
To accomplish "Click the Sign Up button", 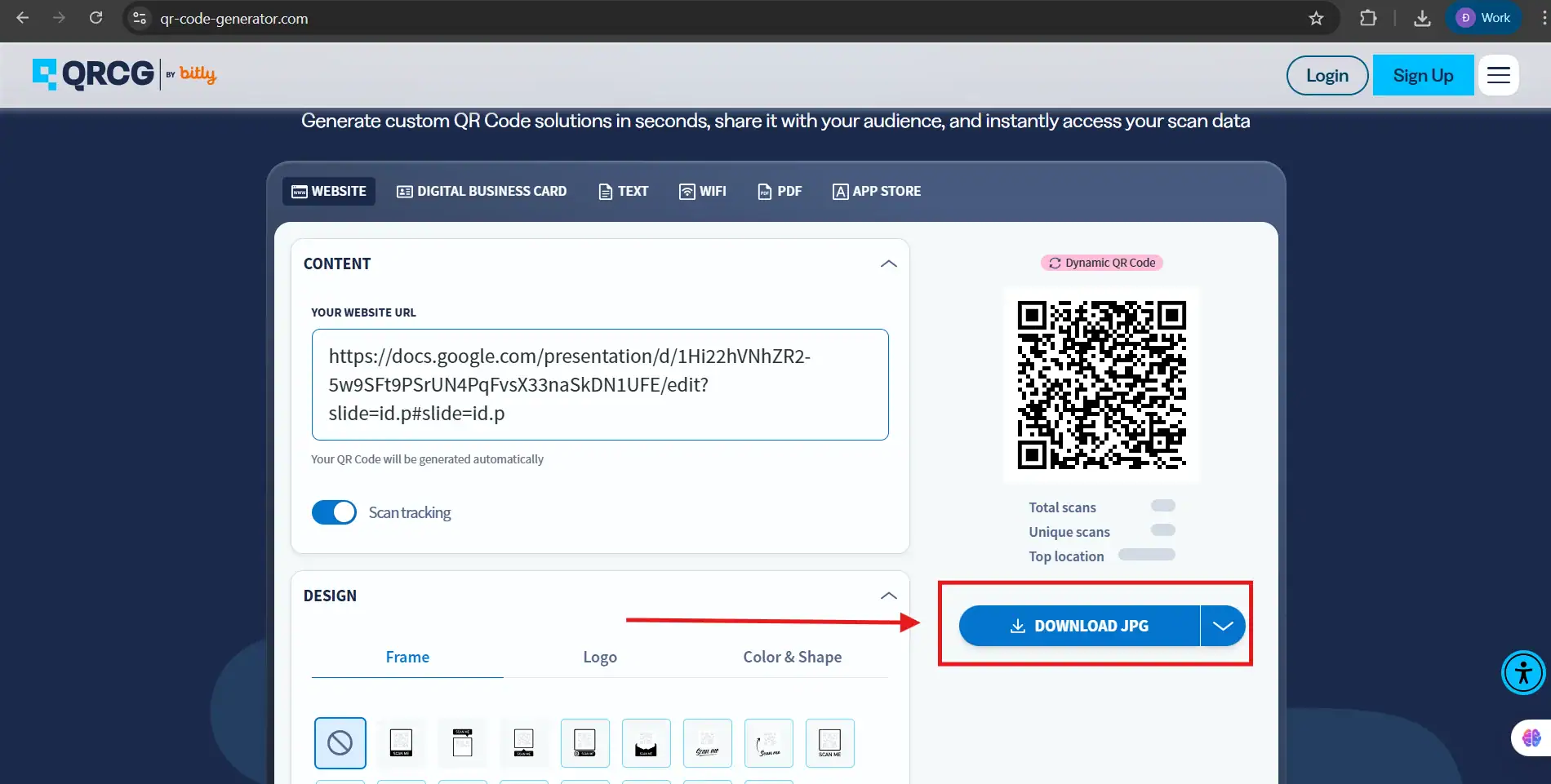I will [1423, 75].
